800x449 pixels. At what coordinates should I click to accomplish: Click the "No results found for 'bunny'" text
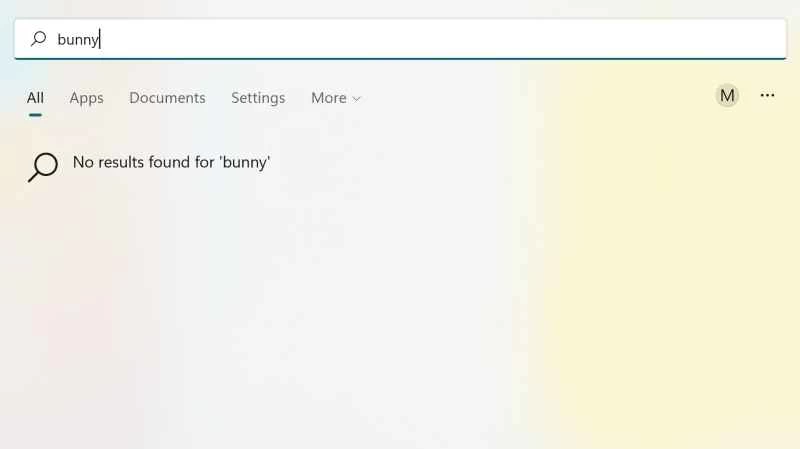point(171,162)
